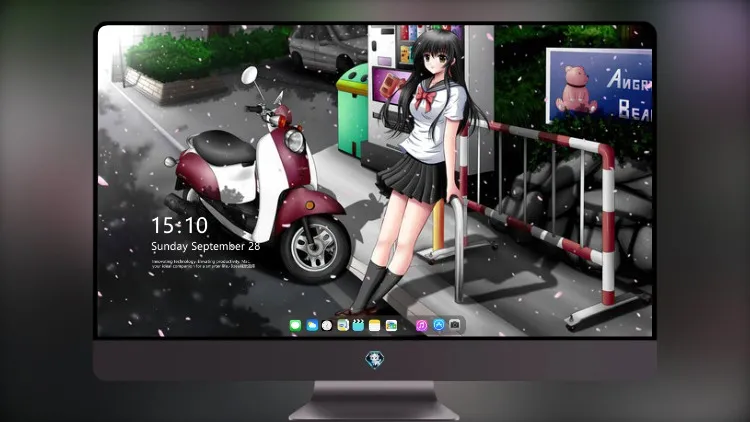
Task: Open the yellow Notes app in dock
Action: tap(375, 326)
